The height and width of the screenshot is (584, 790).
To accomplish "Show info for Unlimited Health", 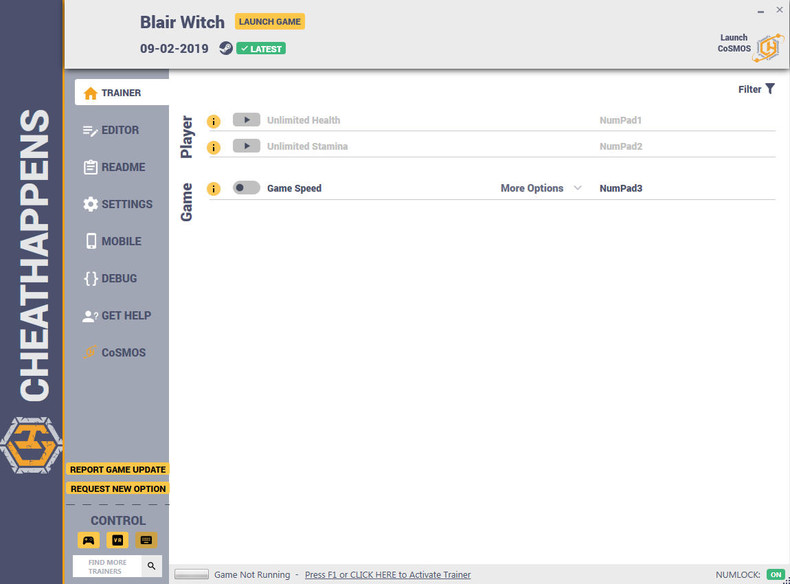I will tap(214, 121).
